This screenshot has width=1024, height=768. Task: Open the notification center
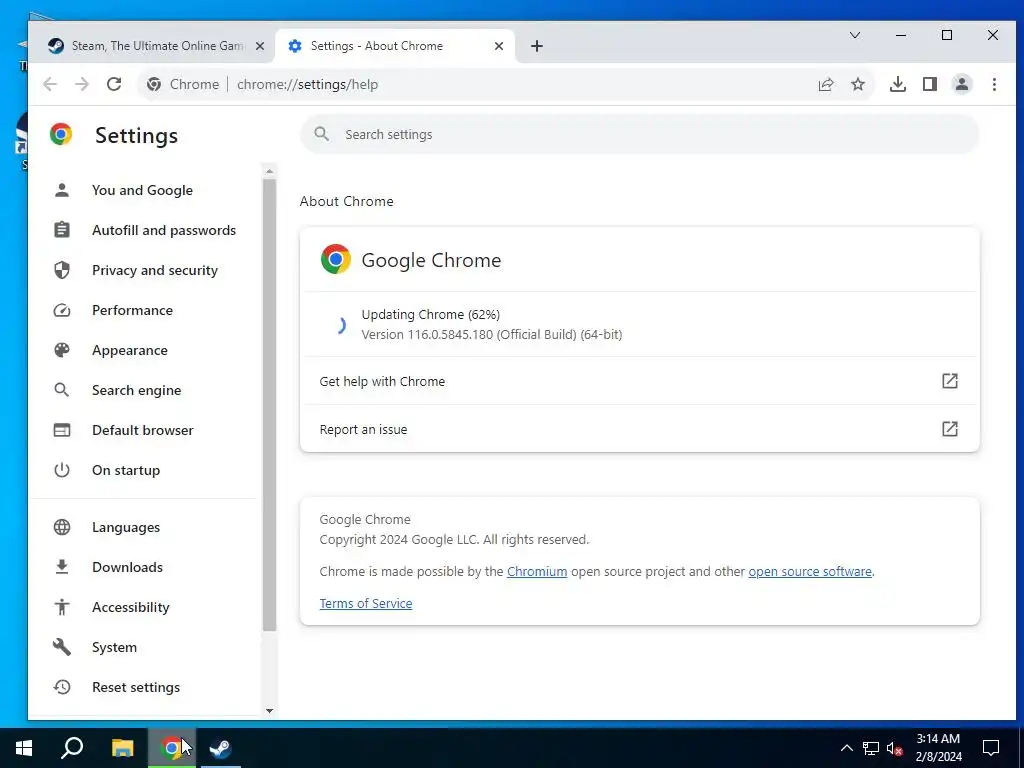click(991, 748)
